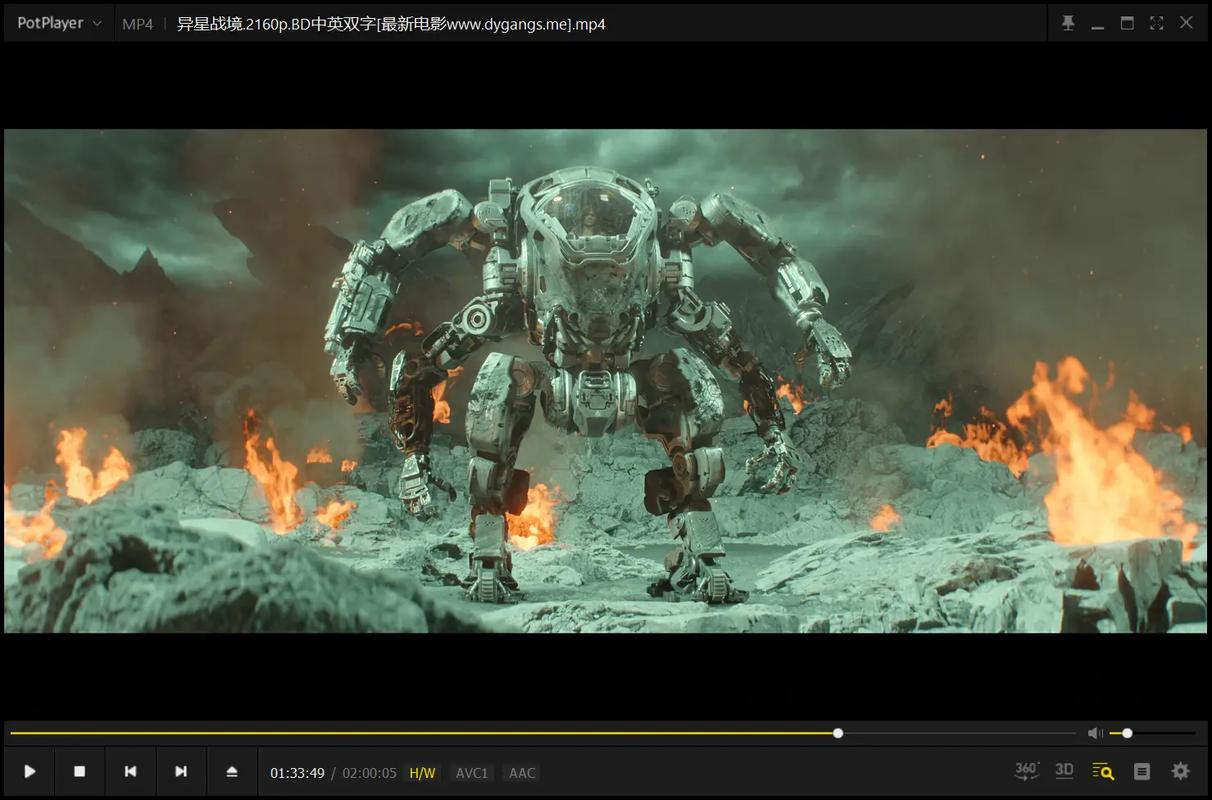The width and height of the screenshot is (1212, 800).
Task: Close the PotPlayer window
Action: tap(1187, 23)
